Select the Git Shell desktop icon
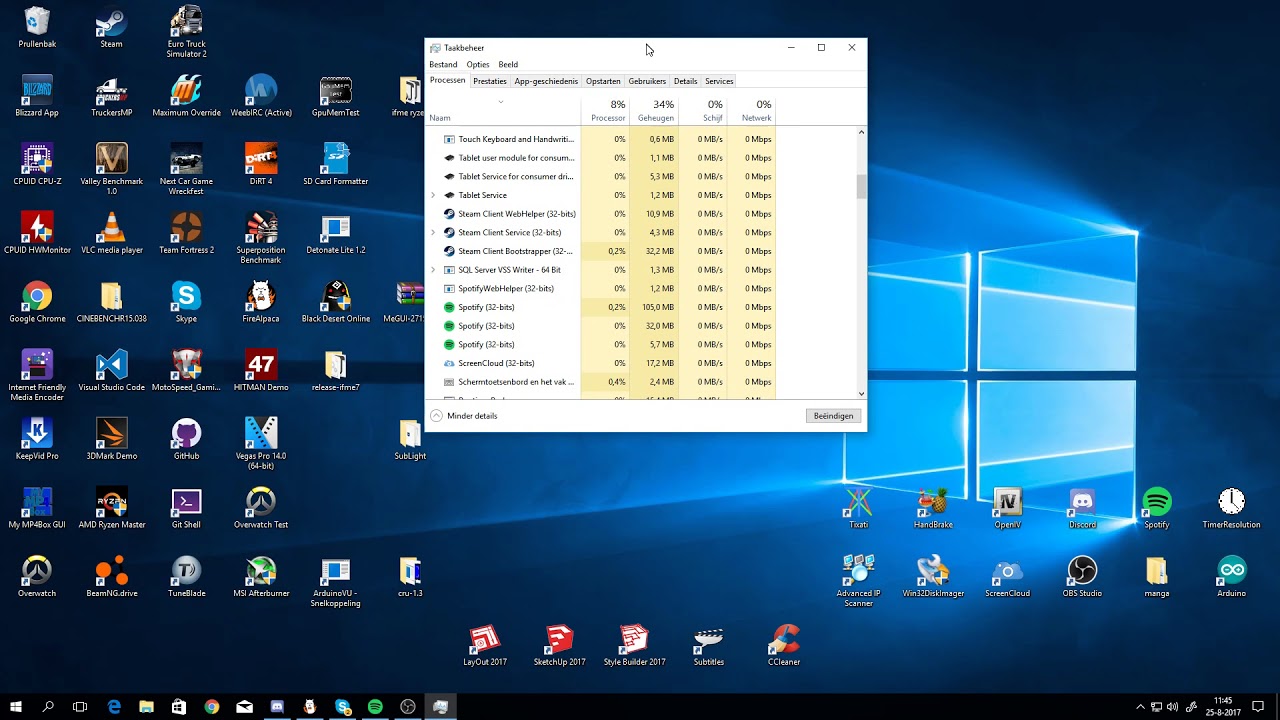 (x=186, y=508)
